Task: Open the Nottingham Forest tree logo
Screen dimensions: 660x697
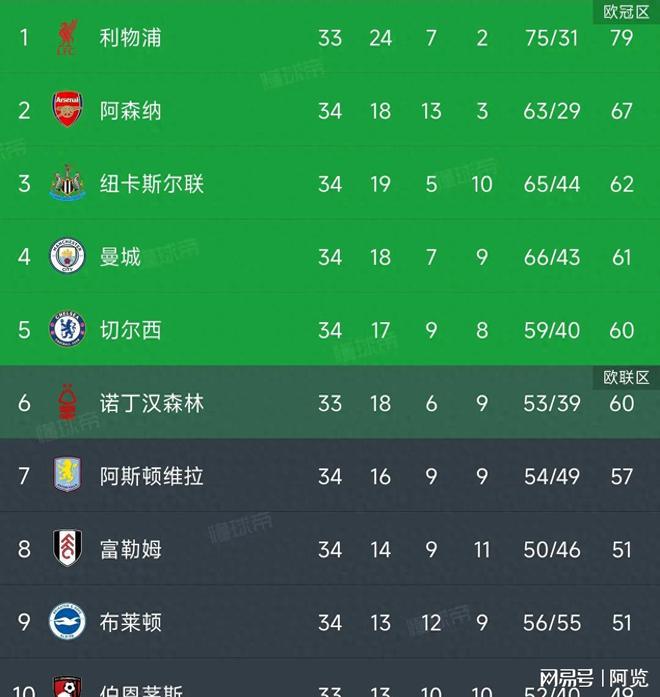Action: click(x=67, y=402)
